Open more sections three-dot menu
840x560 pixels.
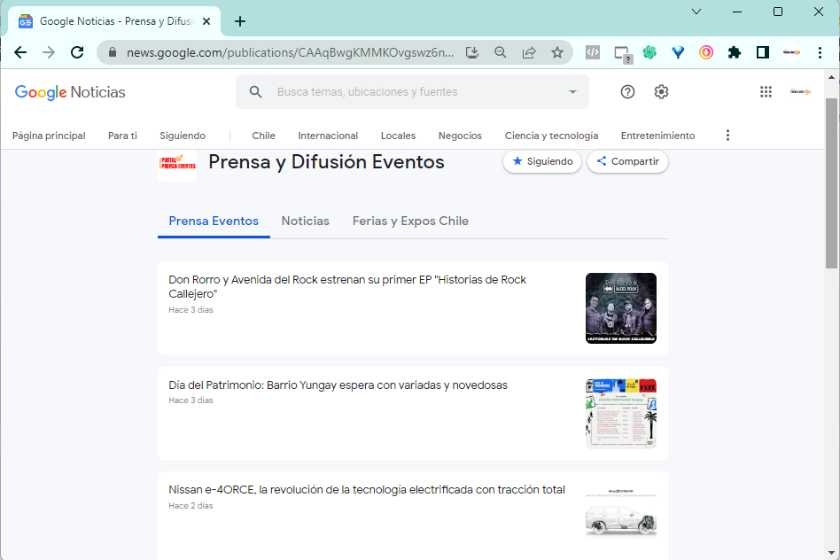(727, 136)
